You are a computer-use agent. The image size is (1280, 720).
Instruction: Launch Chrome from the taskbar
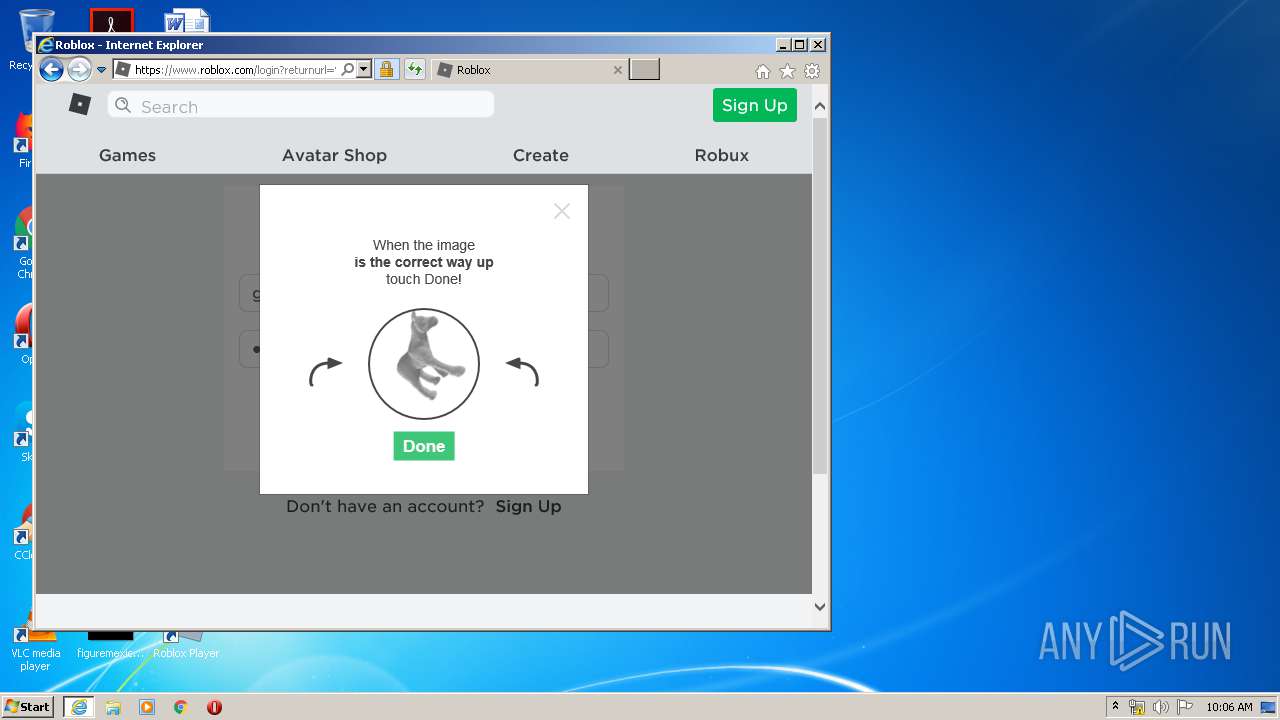[181, 707]
